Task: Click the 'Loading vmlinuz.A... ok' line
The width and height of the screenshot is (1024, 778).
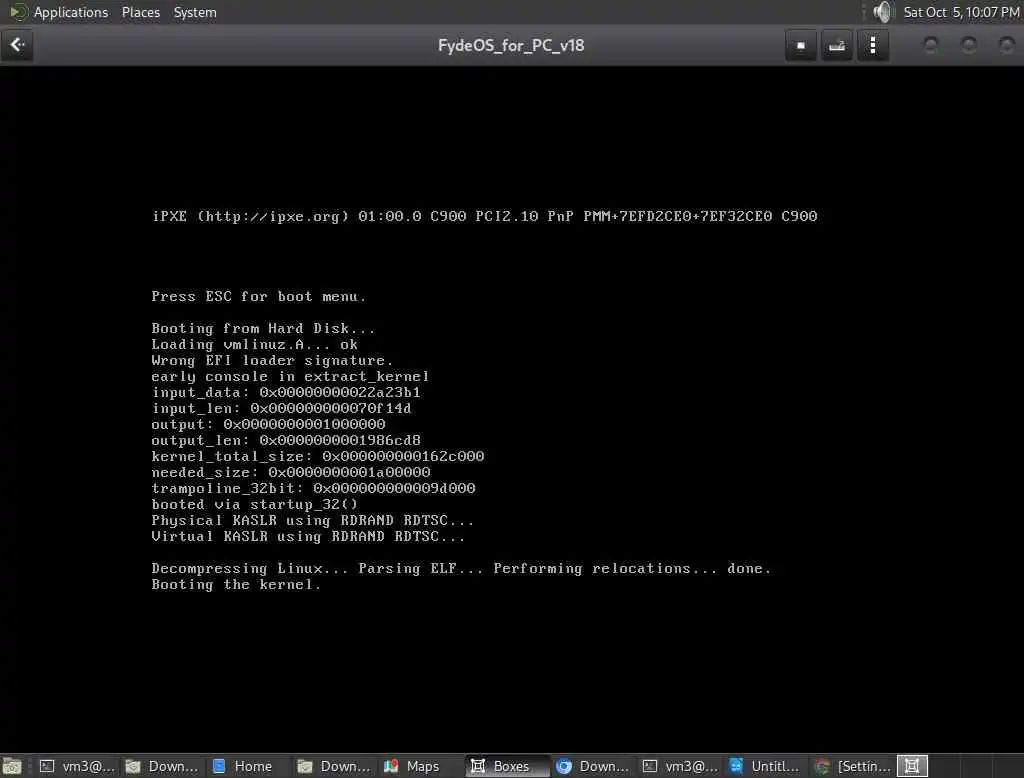Action: tap(255, 344)
